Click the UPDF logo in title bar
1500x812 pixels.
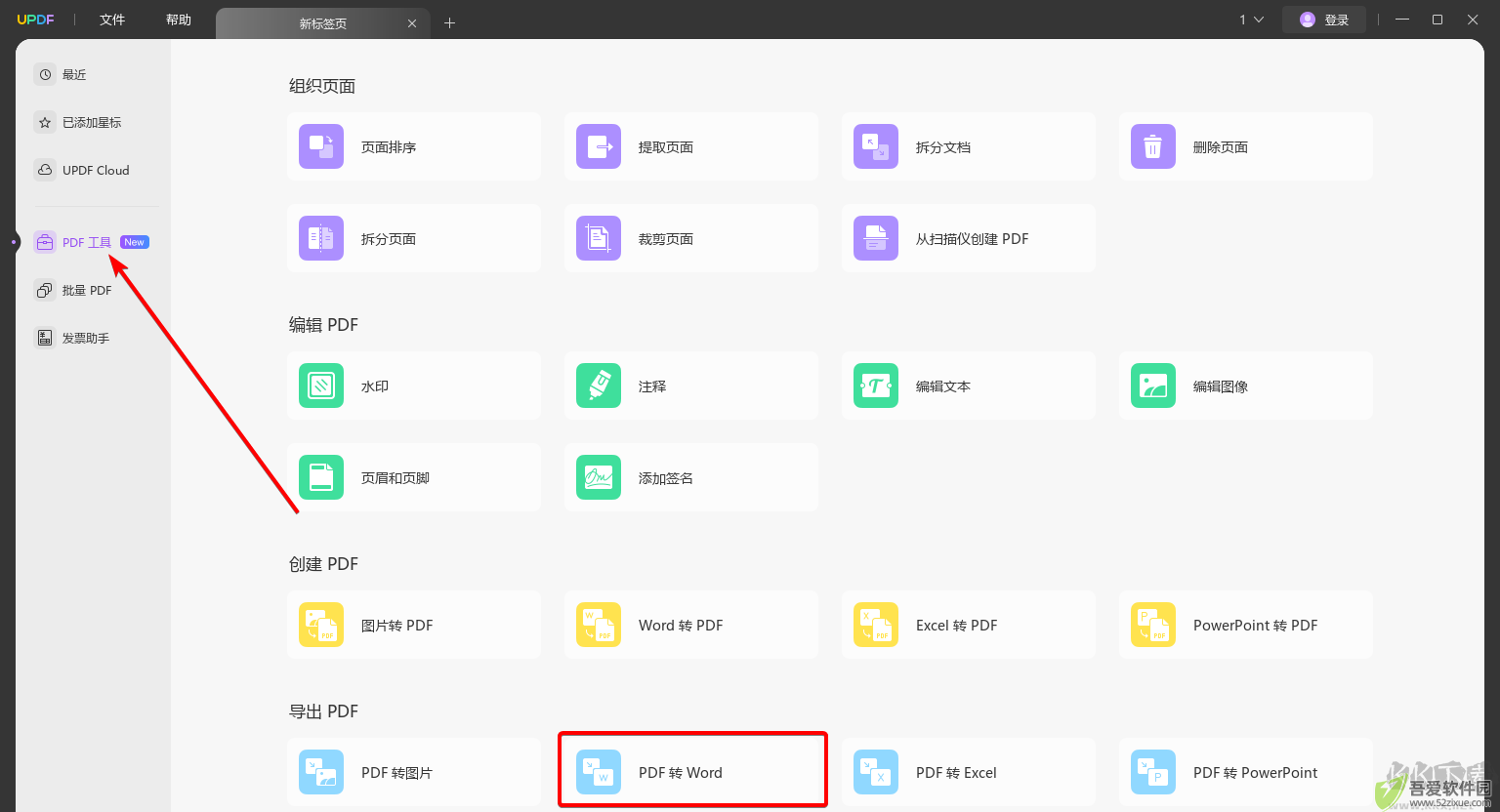pos(35,20)
